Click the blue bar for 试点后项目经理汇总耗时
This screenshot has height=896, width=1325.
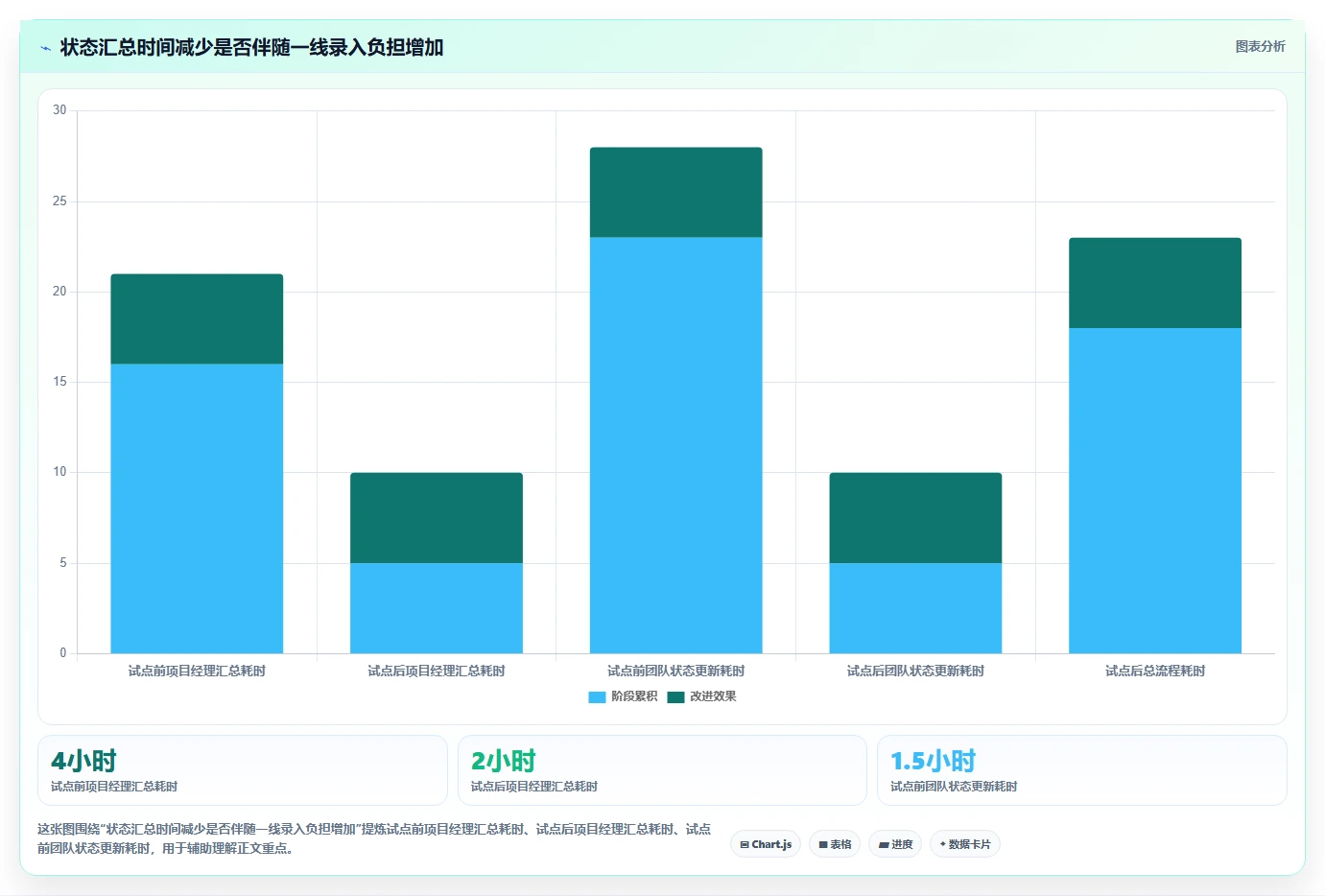[x=437, y=608]
